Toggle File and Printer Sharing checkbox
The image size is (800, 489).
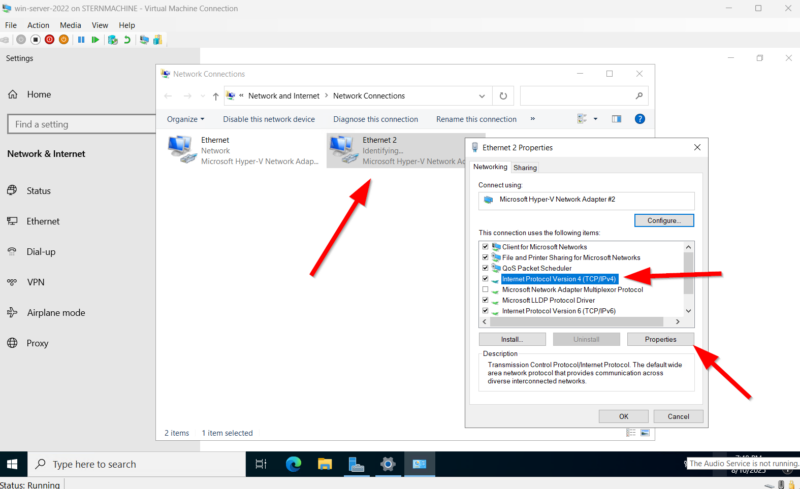pyautogui.click(x=485, y=257)
